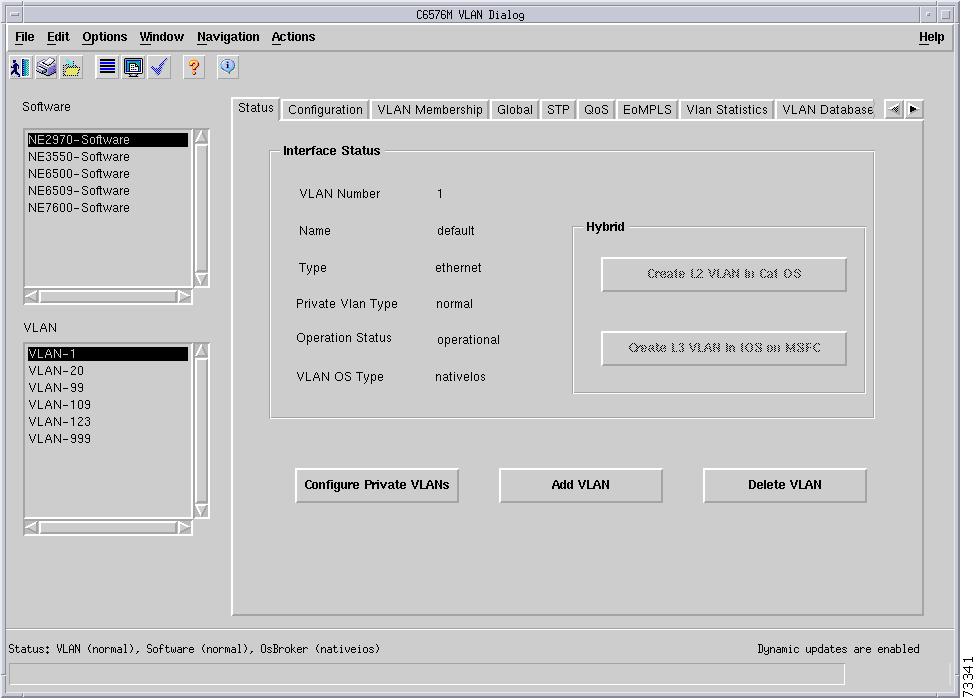Click the printer icon in toolbar

coord(46,67)
